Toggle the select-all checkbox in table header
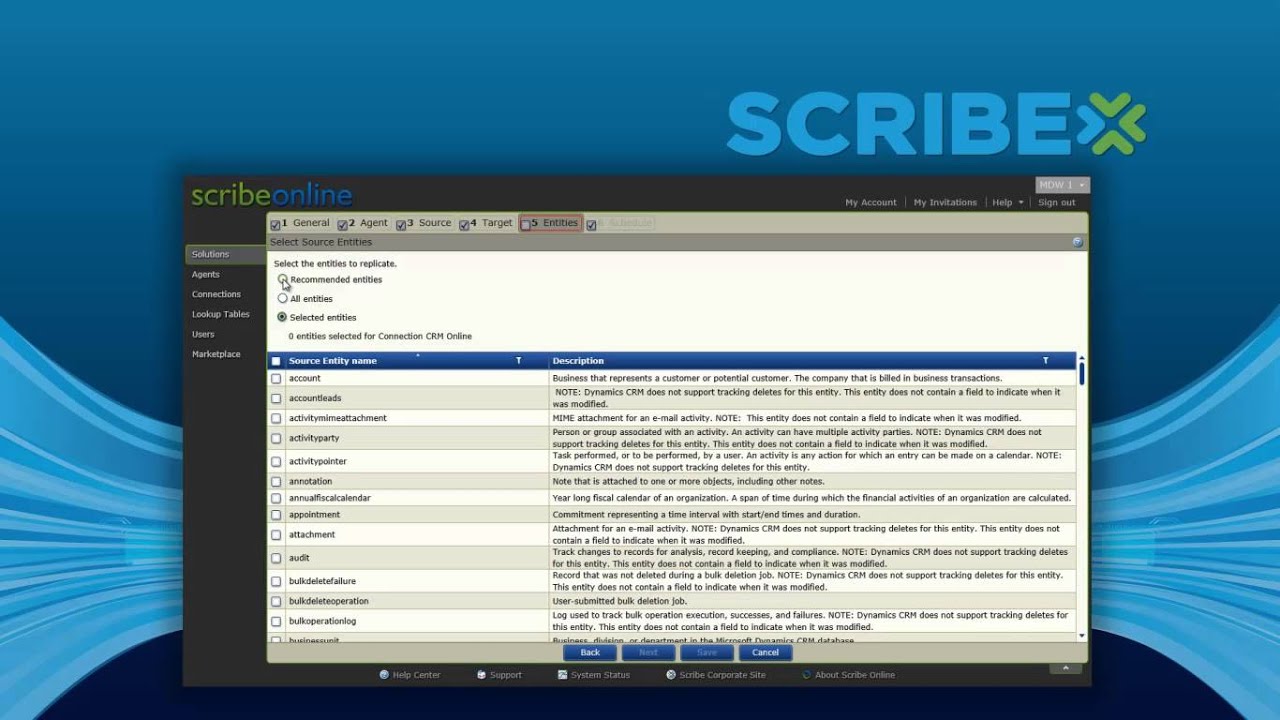 pos(276,361)
